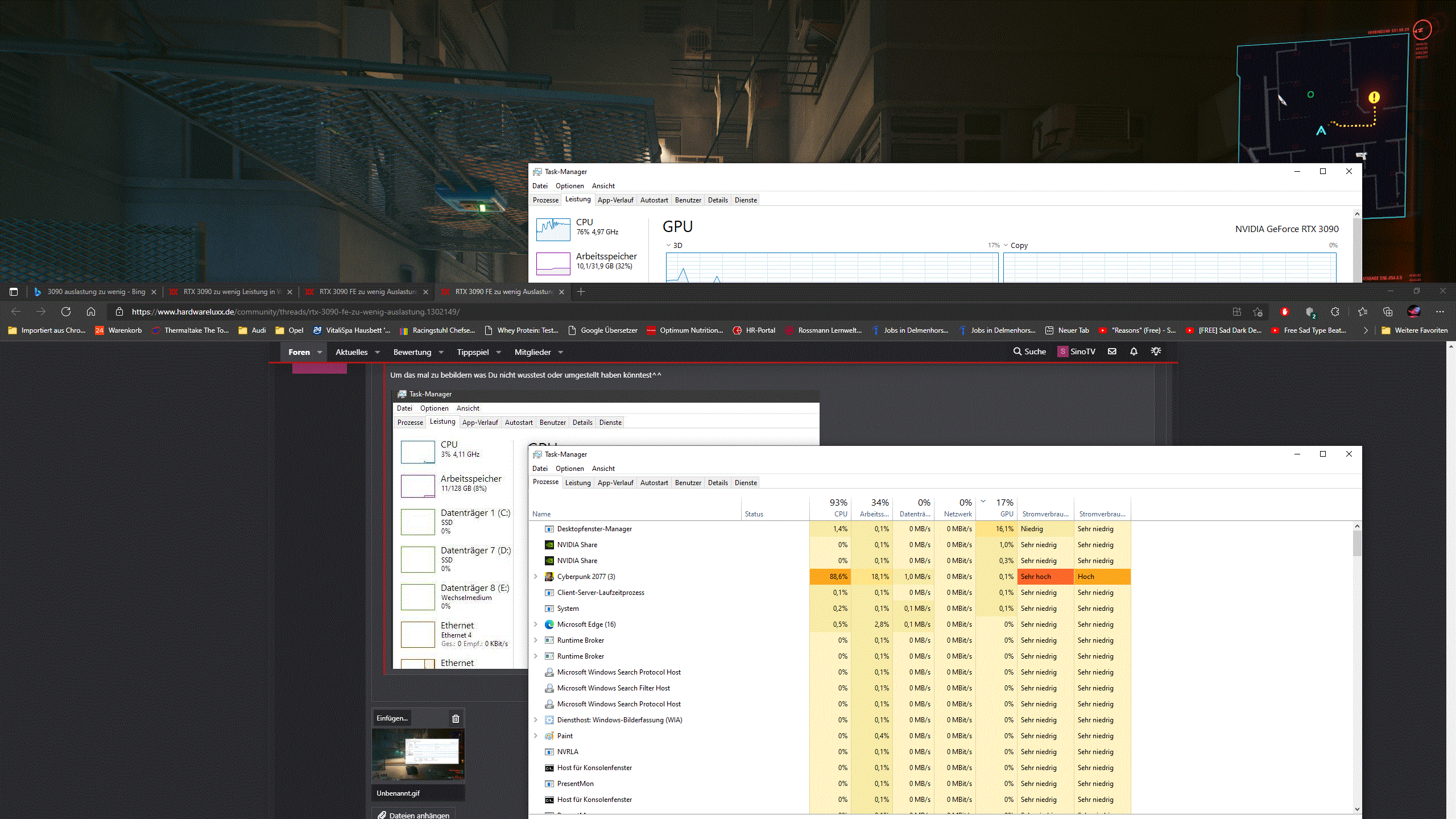Open the Extensions puzzle icon
Screen dimensions: 1456x819
coord(1335,312)
